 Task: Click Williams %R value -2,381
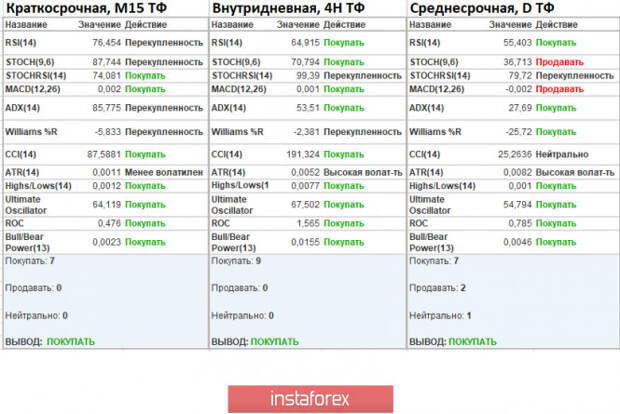click(306, 132)
